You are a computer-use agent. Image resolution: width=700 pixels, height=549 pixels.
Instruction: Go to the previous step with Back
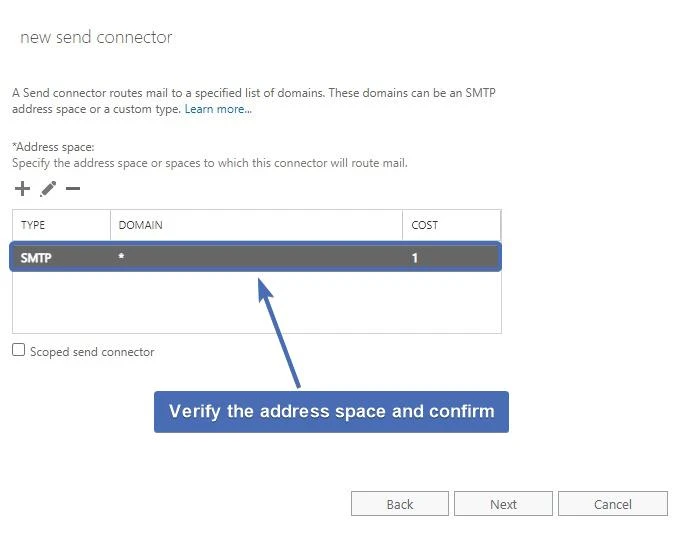click(x=400, y=504)
